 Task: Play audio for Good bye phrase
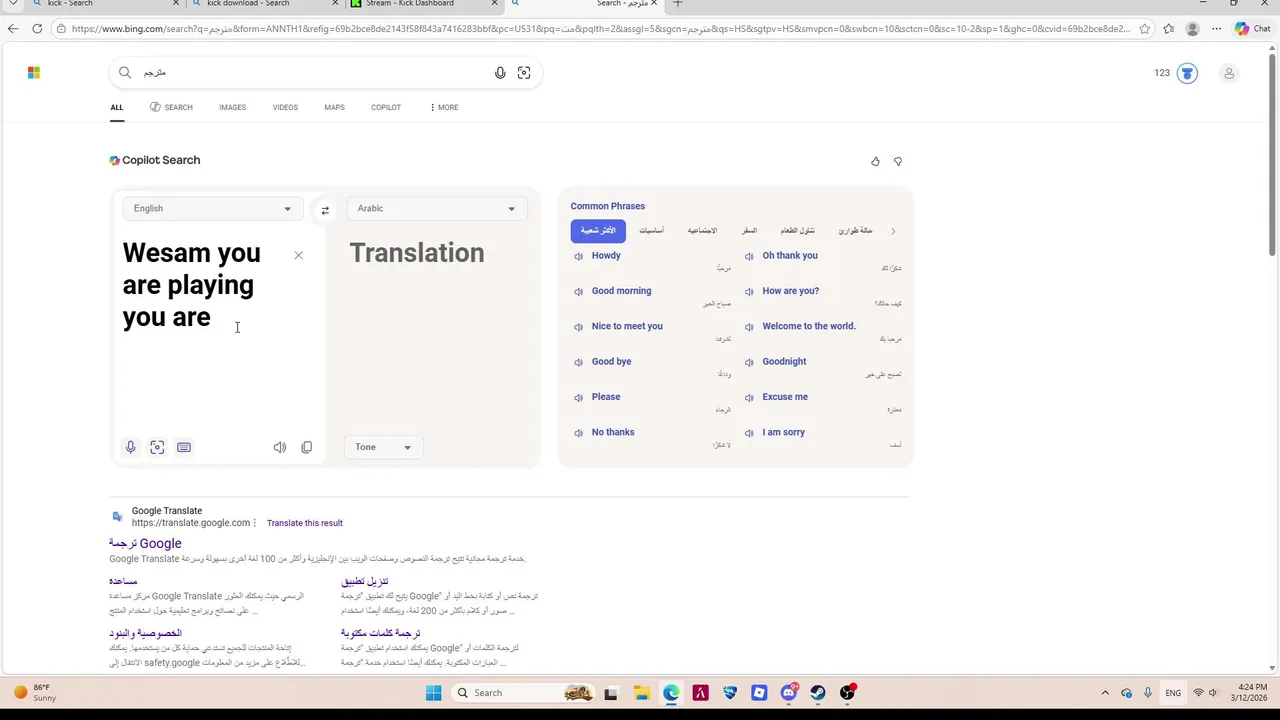(x=578, y=362)
